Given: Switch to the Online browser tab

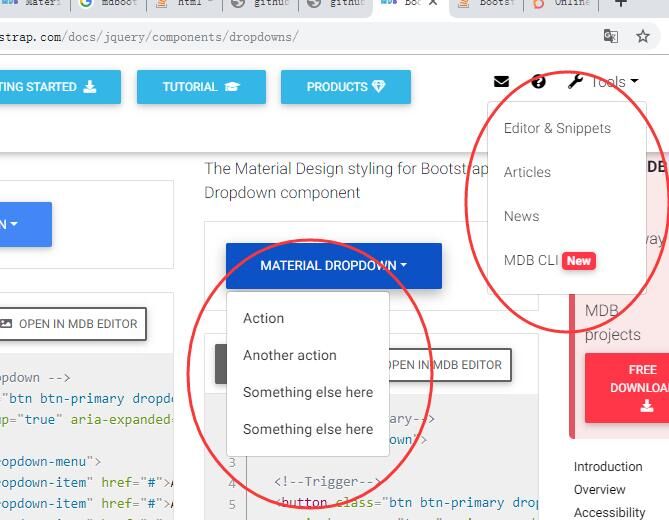Looking at the screenshot, I should tap(561, 3).
